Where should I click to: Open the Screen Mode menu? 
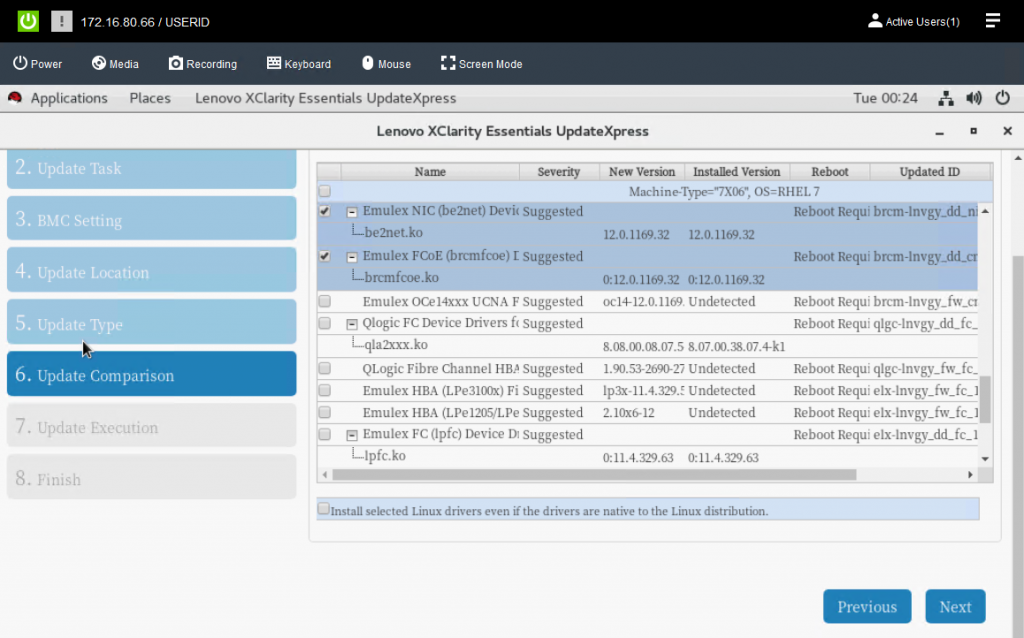pyautogui.click(x=481, y=63)
